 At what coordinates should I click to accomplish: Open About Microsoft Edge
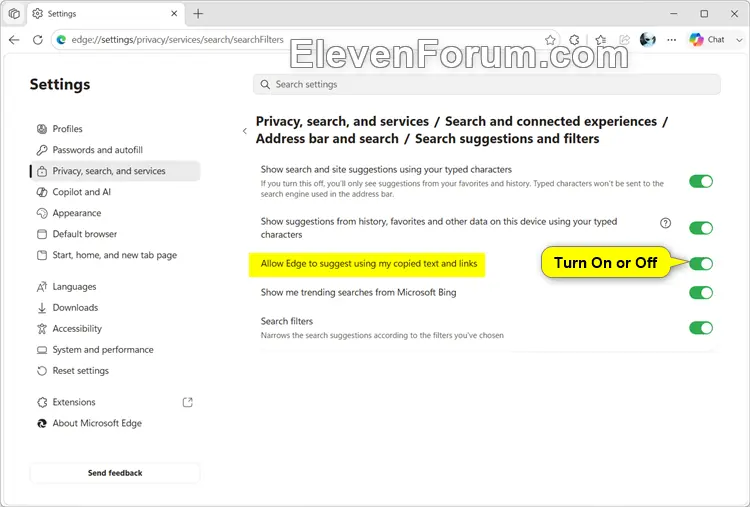click(115, 423)
